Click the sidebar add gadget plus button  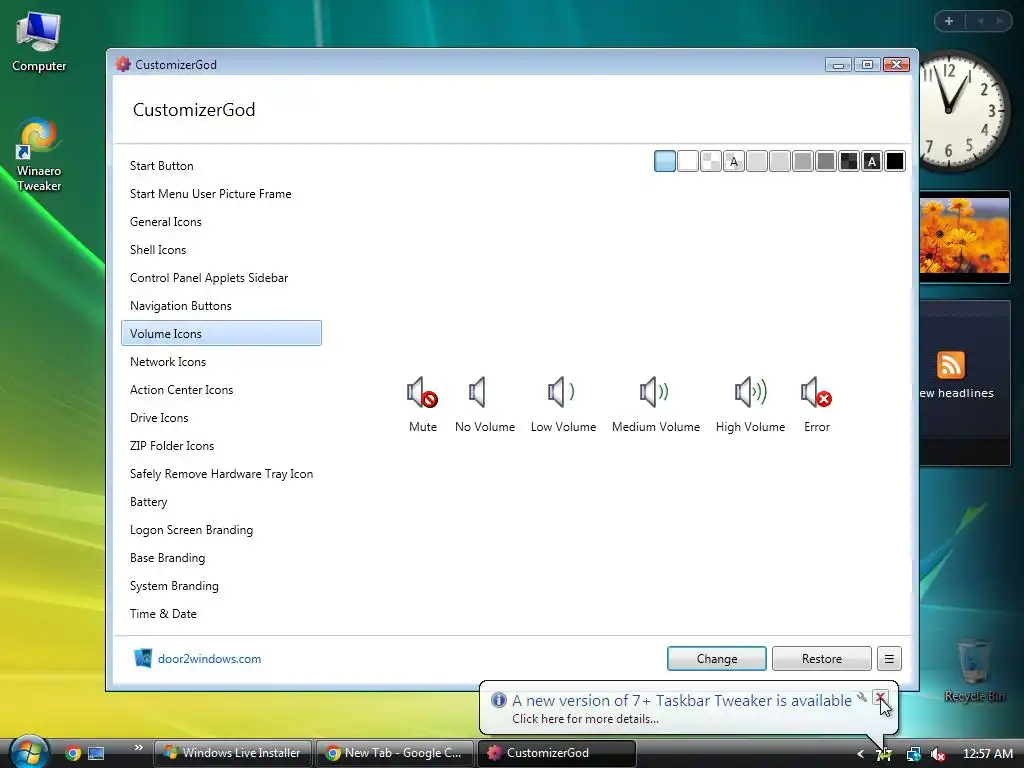coord(949,21)
